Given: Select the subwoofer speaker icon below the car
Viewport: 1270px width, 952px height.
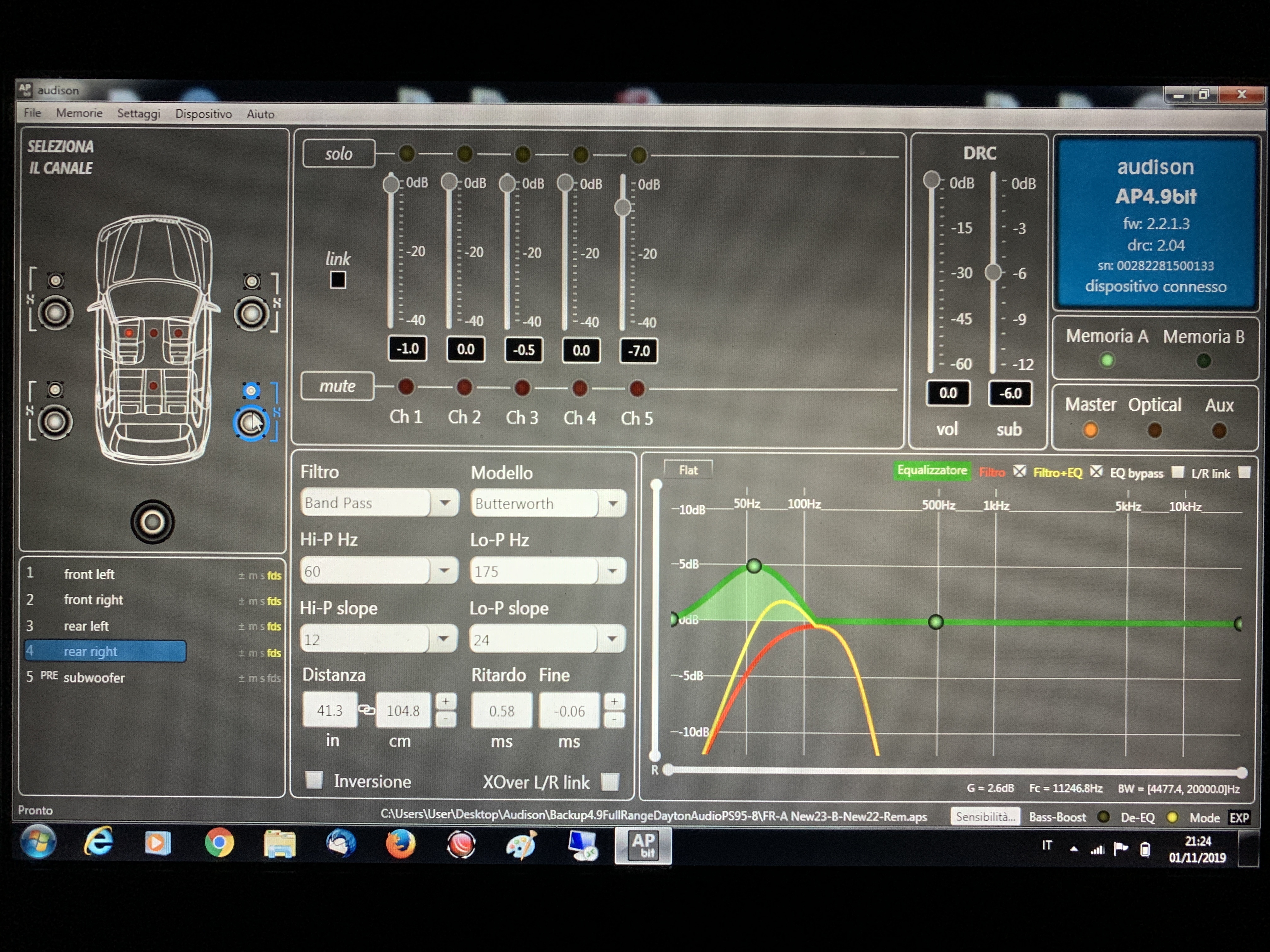Looking at the screenshot, I should point(152,522).
